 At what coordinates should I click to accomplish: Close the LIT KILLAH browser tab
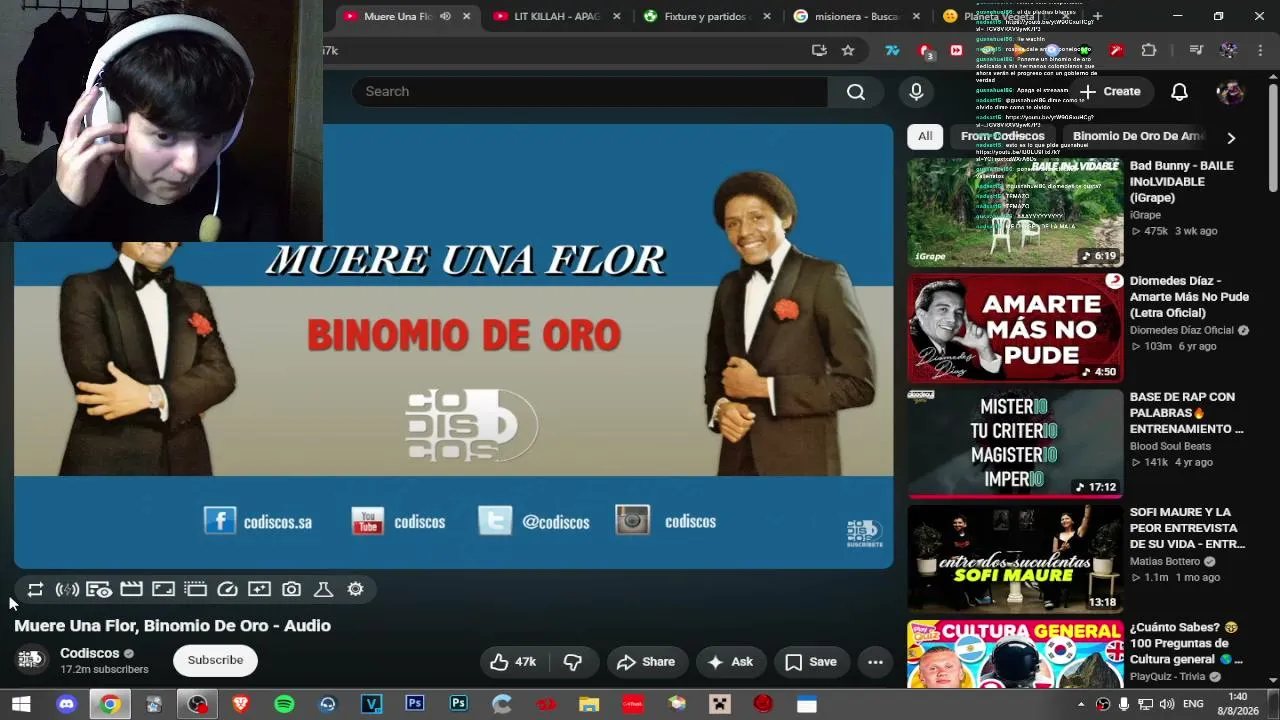coord(616,16)
